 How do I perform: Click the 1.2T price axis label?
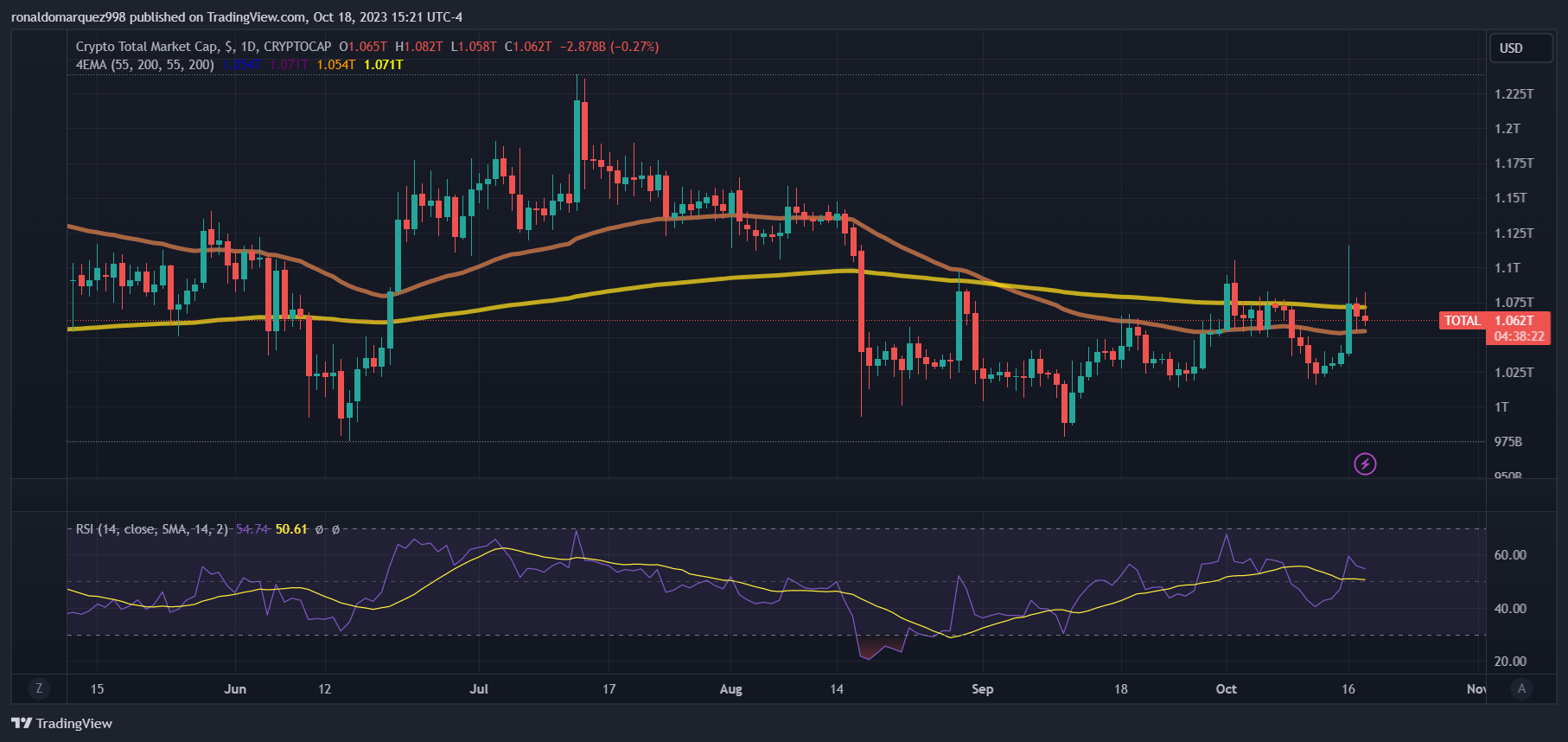coord(1507,128)
